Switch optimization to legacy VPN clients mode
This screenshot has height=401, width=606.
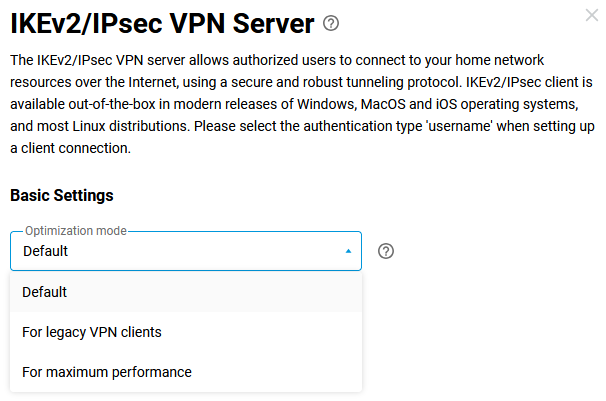click(92, 332)
